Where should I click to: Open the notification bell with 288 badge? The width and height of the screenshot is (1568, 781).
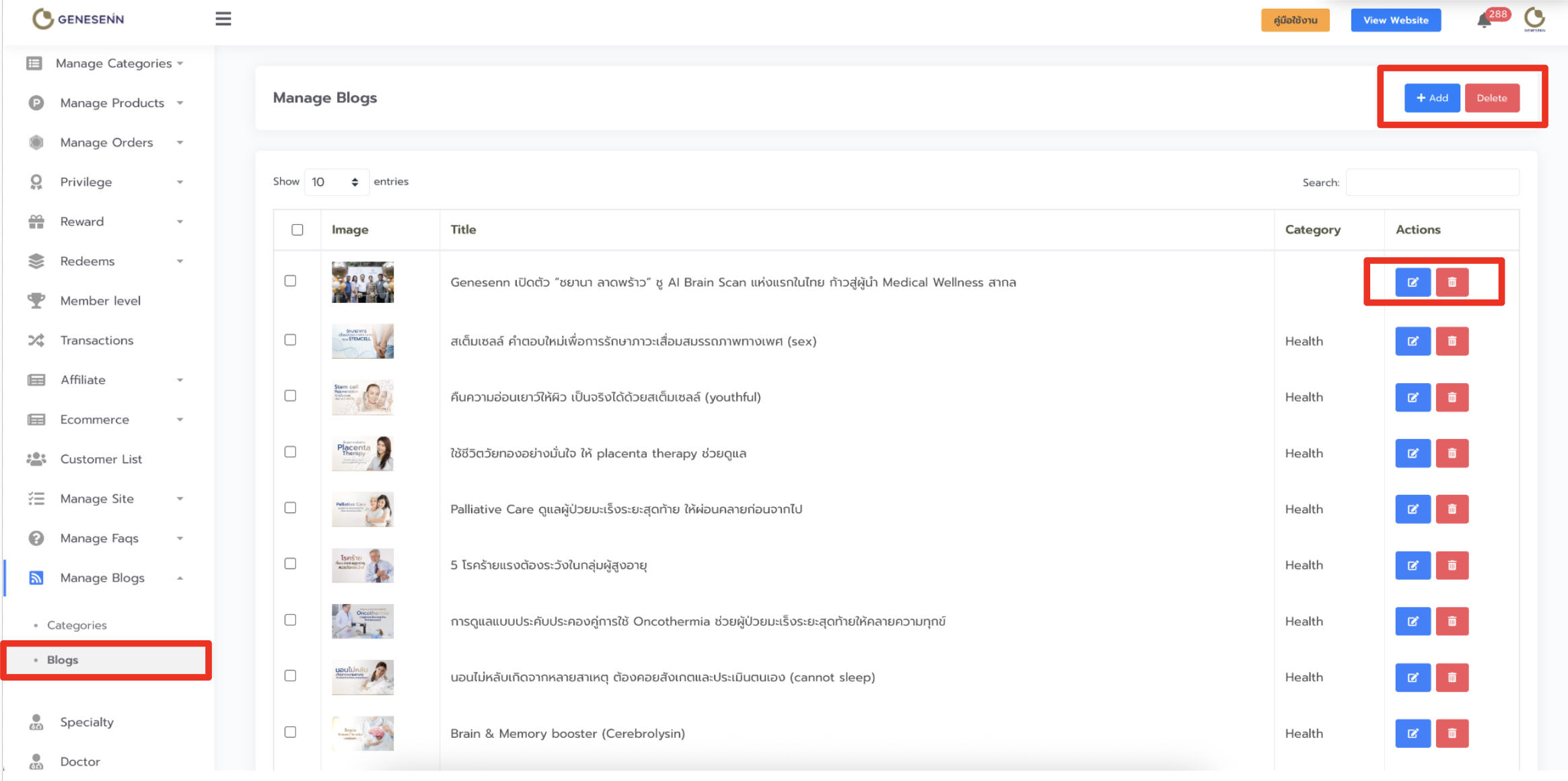pyautogui.click(x=1485, y=20)
